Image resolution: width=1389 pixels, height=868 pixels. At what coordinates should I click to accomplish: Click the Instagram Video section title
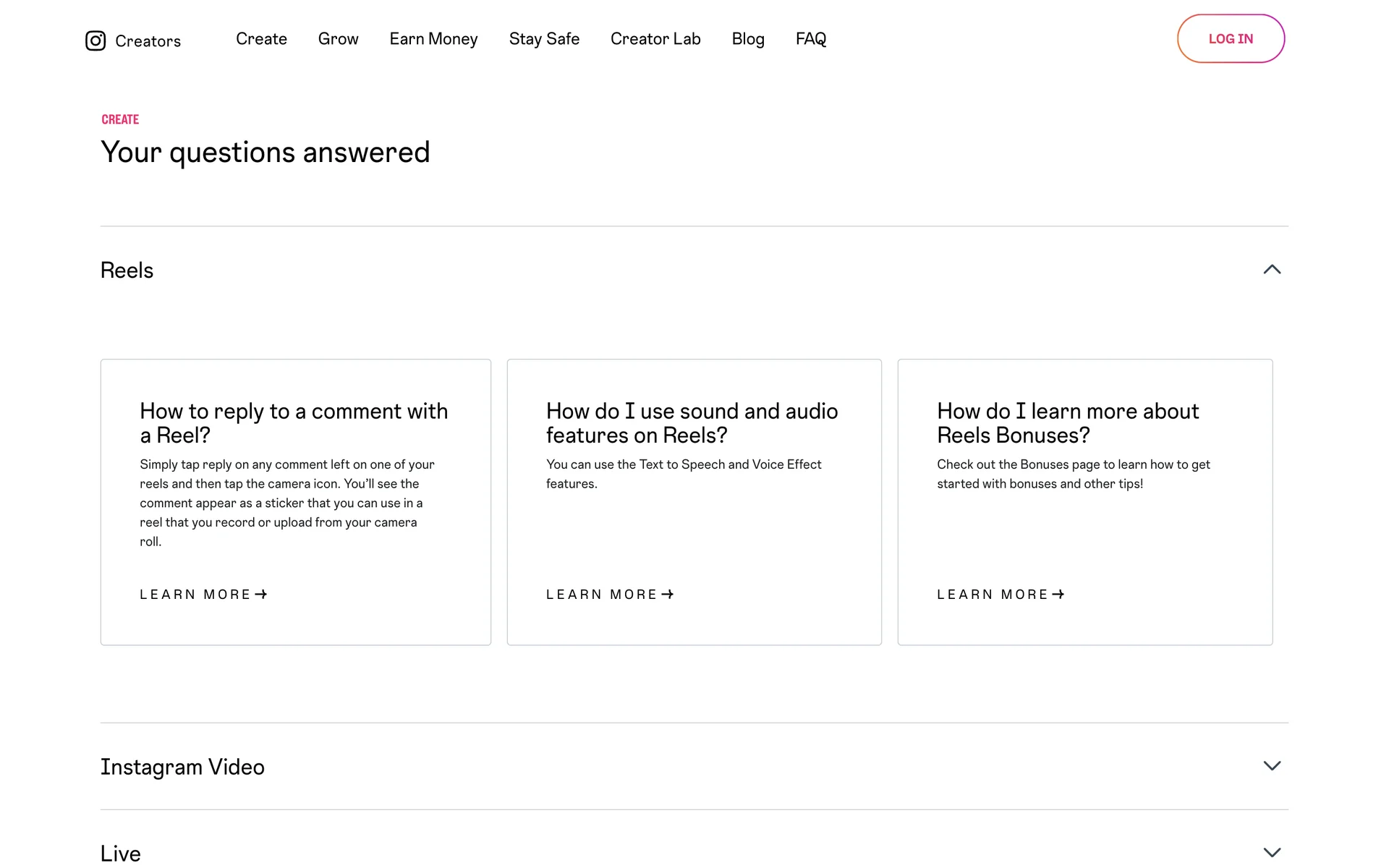point(182,767)
